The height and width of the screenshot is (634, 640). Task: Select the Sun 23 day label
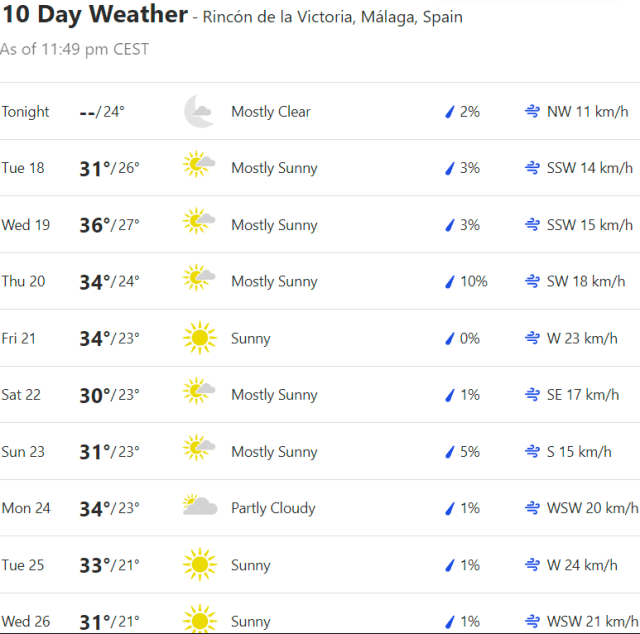23,452
